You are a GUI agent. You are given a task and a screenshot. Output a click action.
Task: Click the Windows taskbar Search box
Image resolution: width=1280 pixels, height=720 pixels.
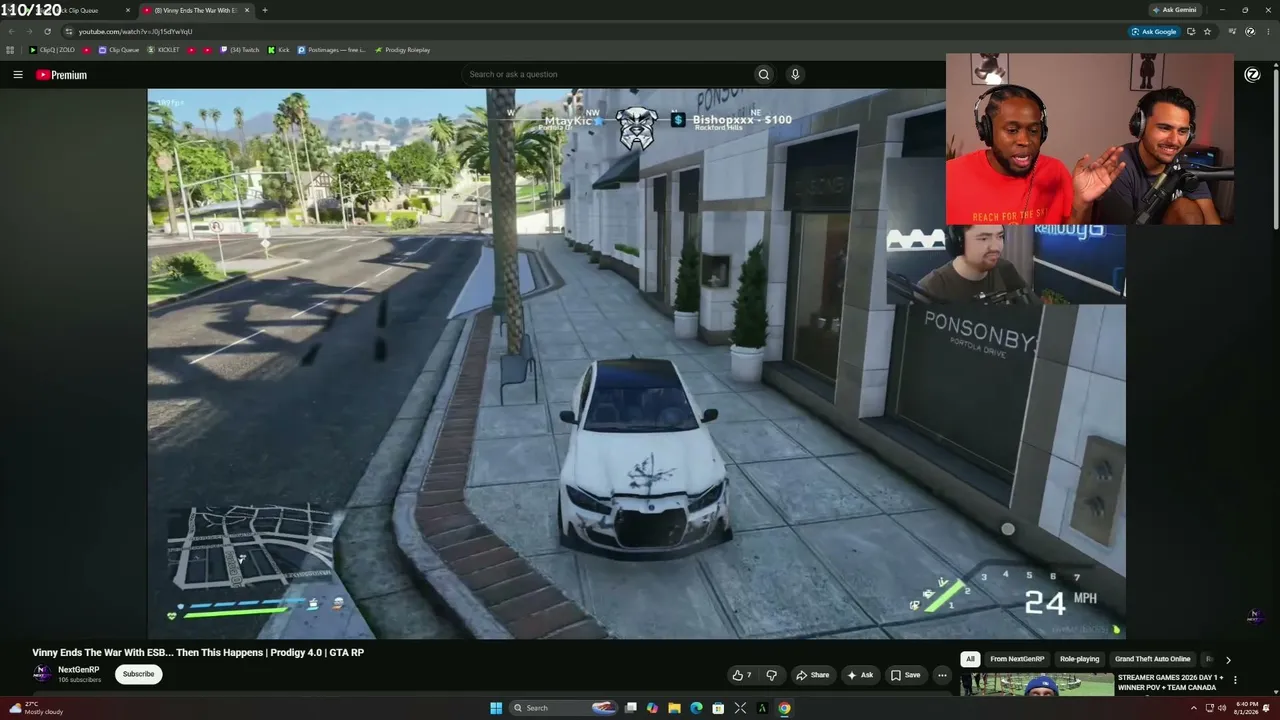tap(563, 708)
